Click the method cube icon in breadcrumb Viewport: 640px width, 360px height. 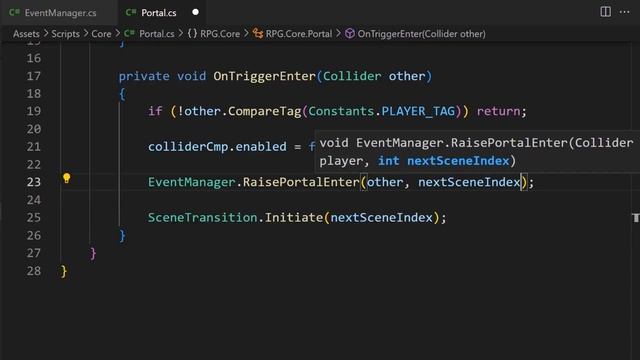(x=350, y=33)
